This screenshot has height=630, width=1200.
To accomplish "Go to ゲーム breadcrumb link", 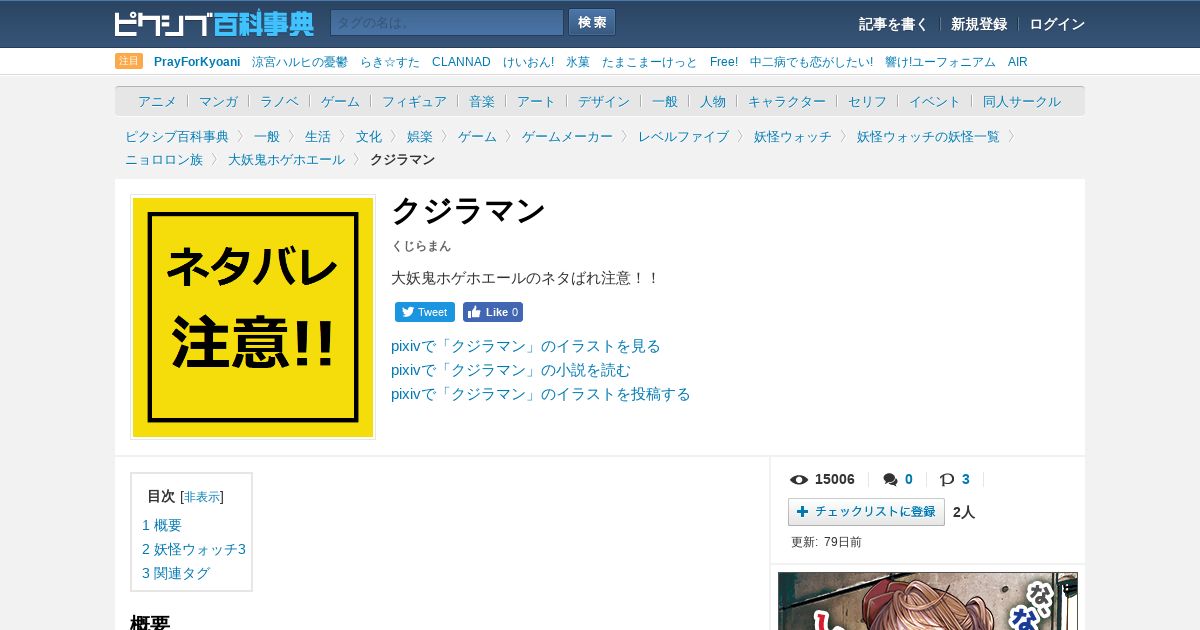I will point(477,136).
